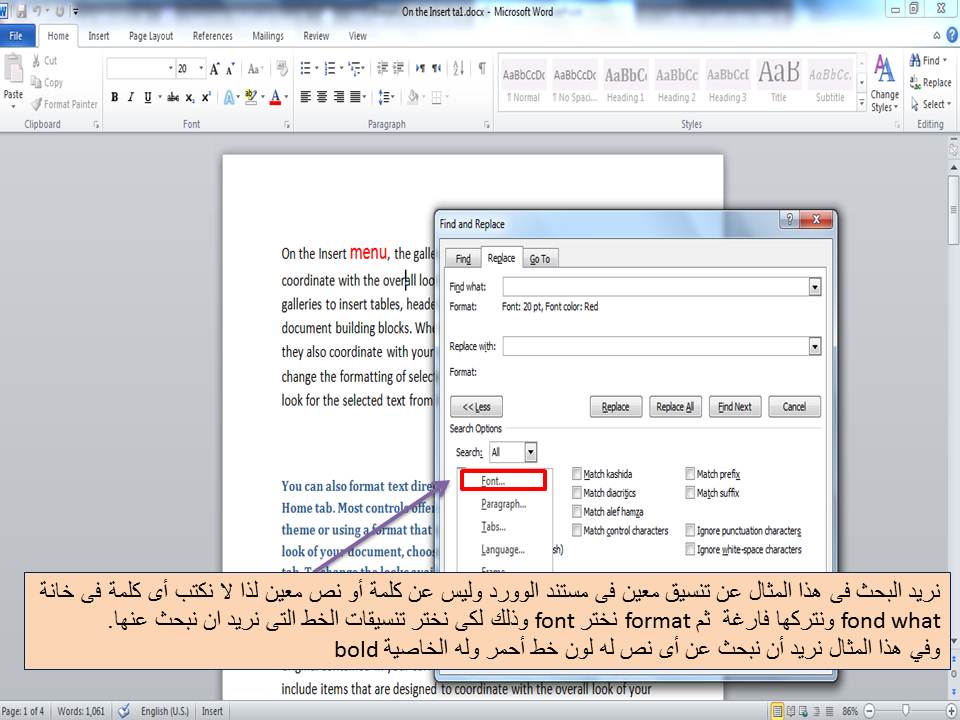Expand the Replace with dropdown arrow
This screenshot has height=720, width=960.
[814, 347]
